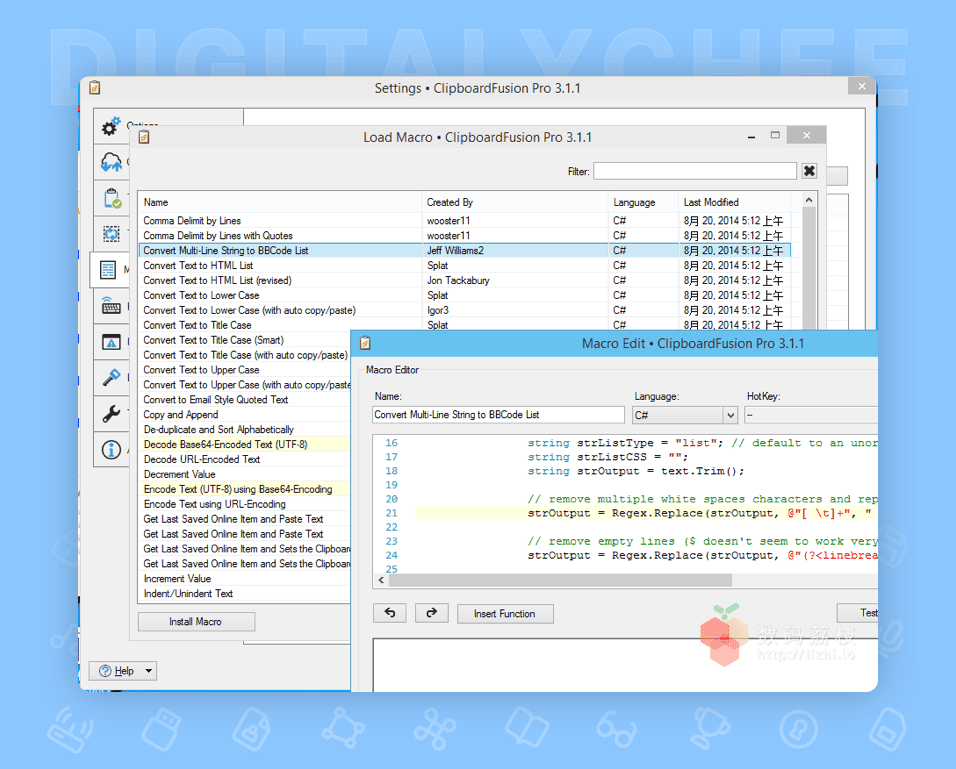Screen dimensions: 956x769
Task: Select 'Increment Value' macro
Action: (x=245, y=579)
